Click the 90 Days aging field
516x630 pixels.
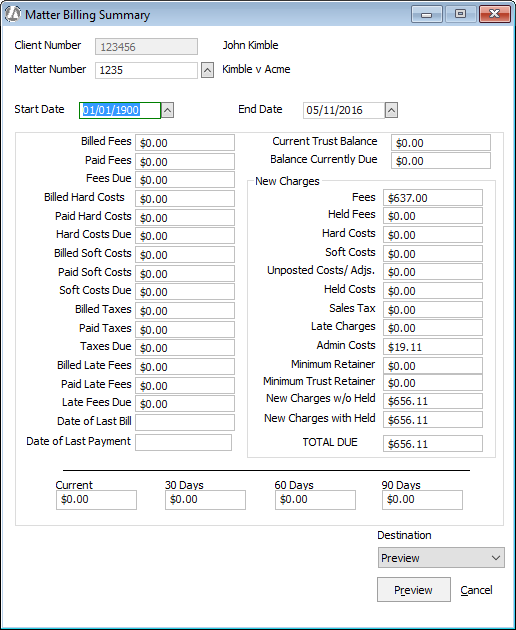point(422,500)
